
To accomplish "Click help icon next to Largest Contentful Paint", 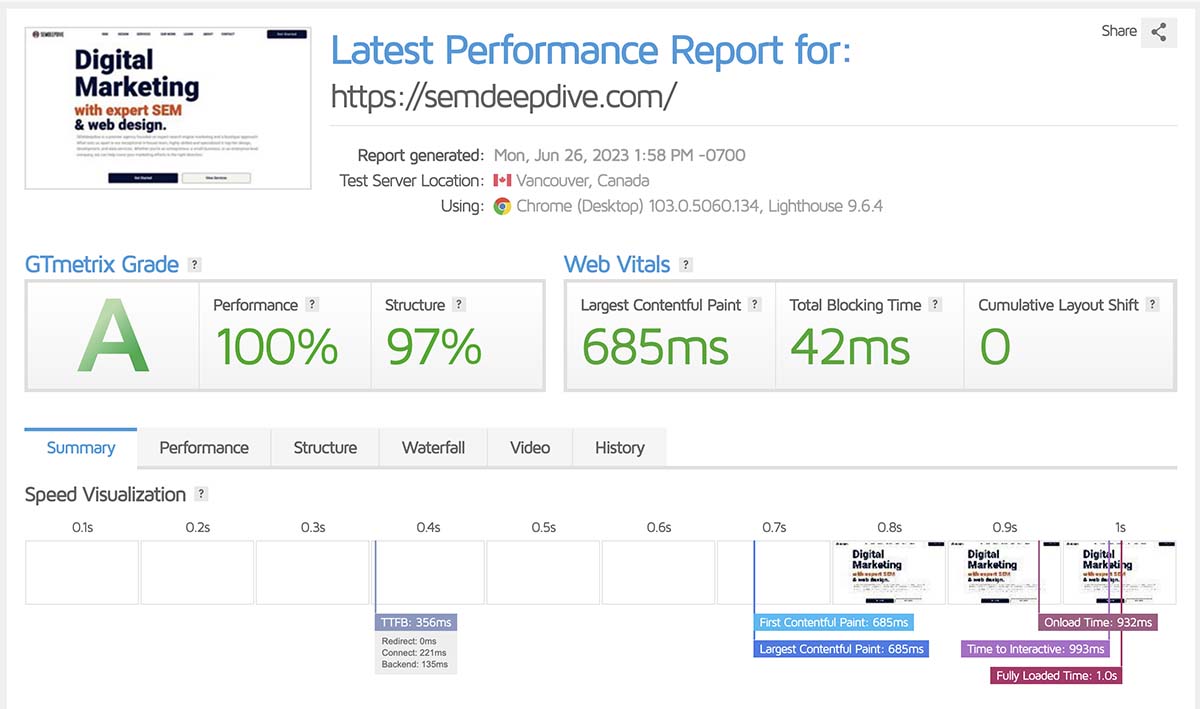I will 755,305.
